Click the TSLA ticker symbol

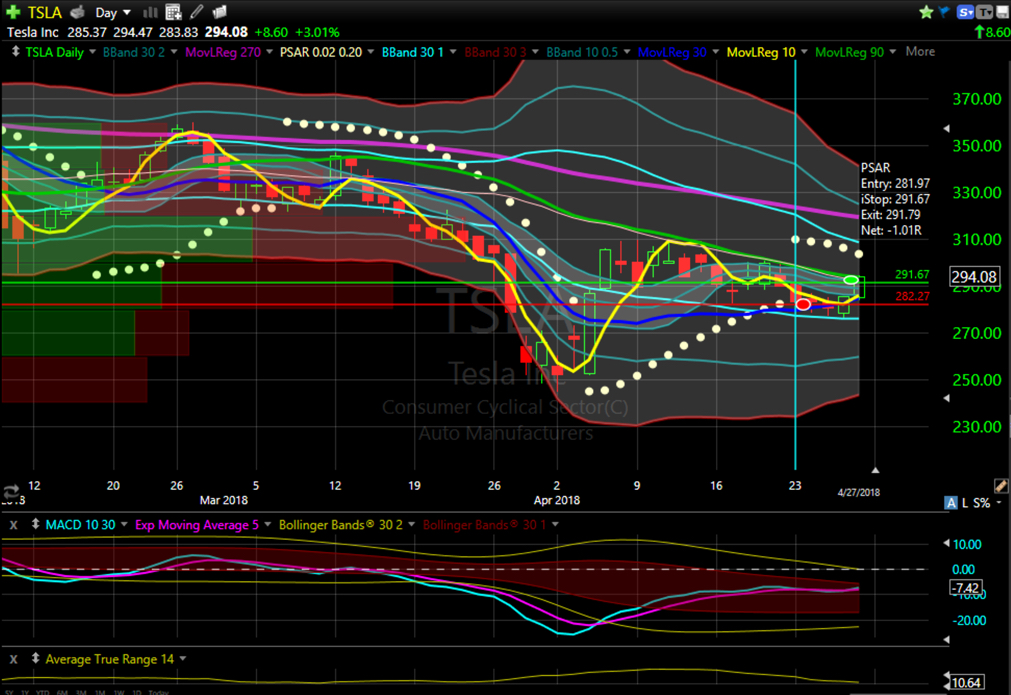coord(44,12)
